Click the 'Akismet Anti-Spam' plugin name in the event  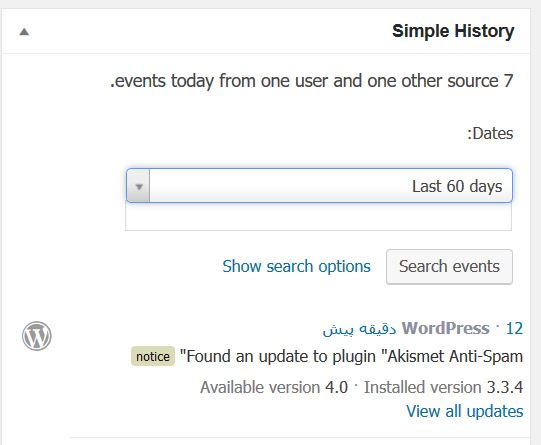pyautogui.click(x=455, y=356)
